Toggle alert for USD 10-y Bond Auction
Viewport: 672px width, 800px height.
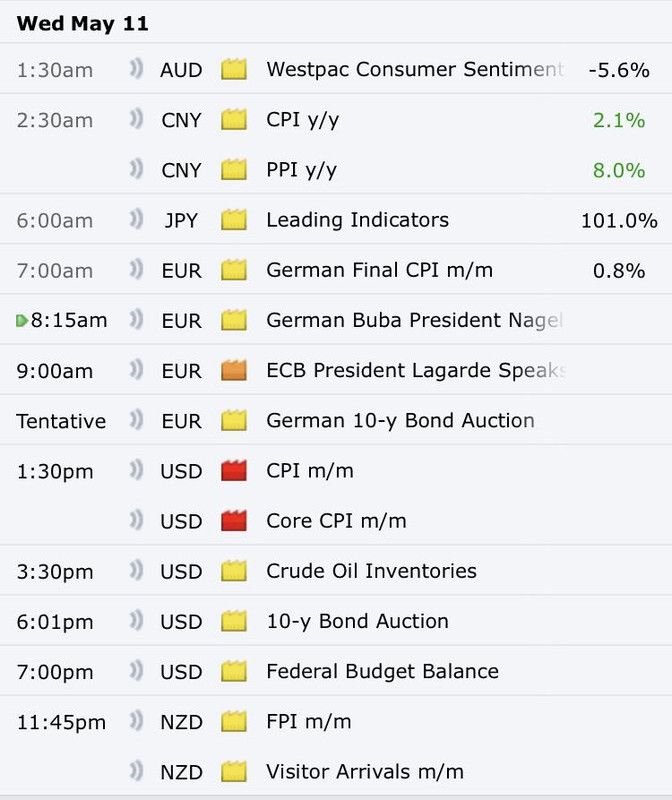click(x=136, y=620)
